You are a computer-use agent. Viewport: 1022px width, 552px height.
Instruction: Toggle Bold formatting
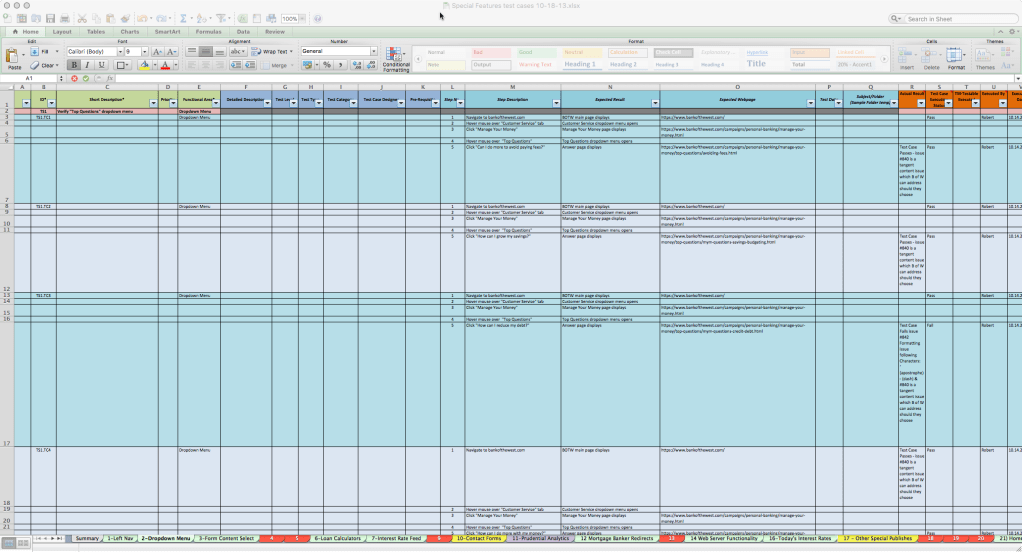click(x=75, y=65)
